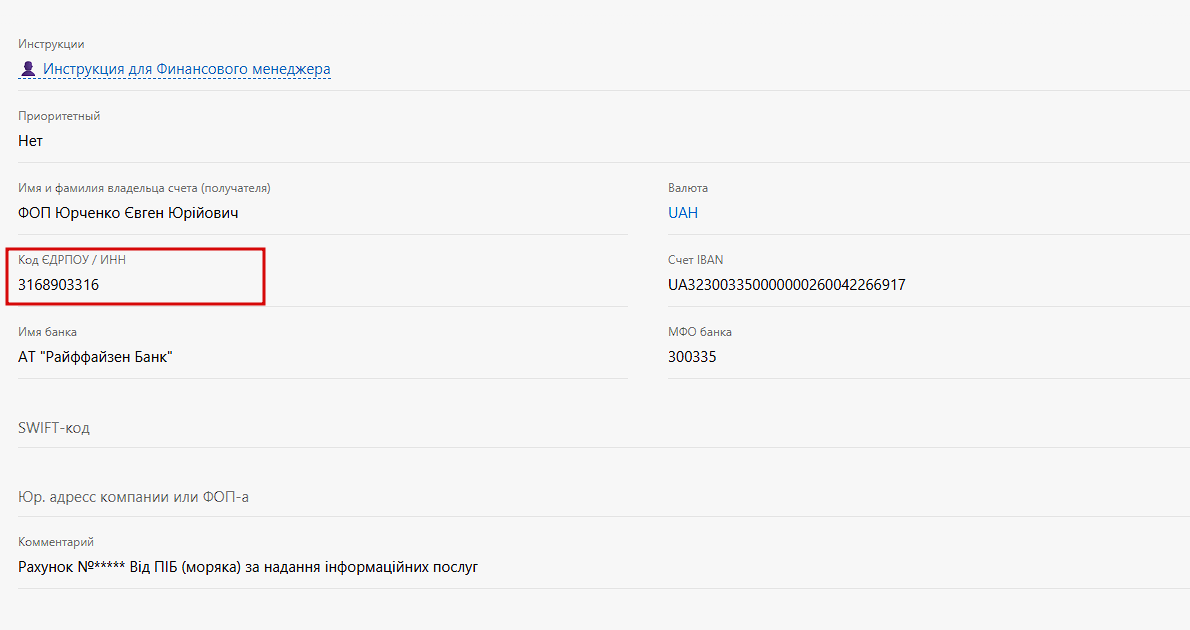Open the Инструкция для Финансового менеджера link
The width and height of the screenshot is (1190, 630).
[187, 69]
